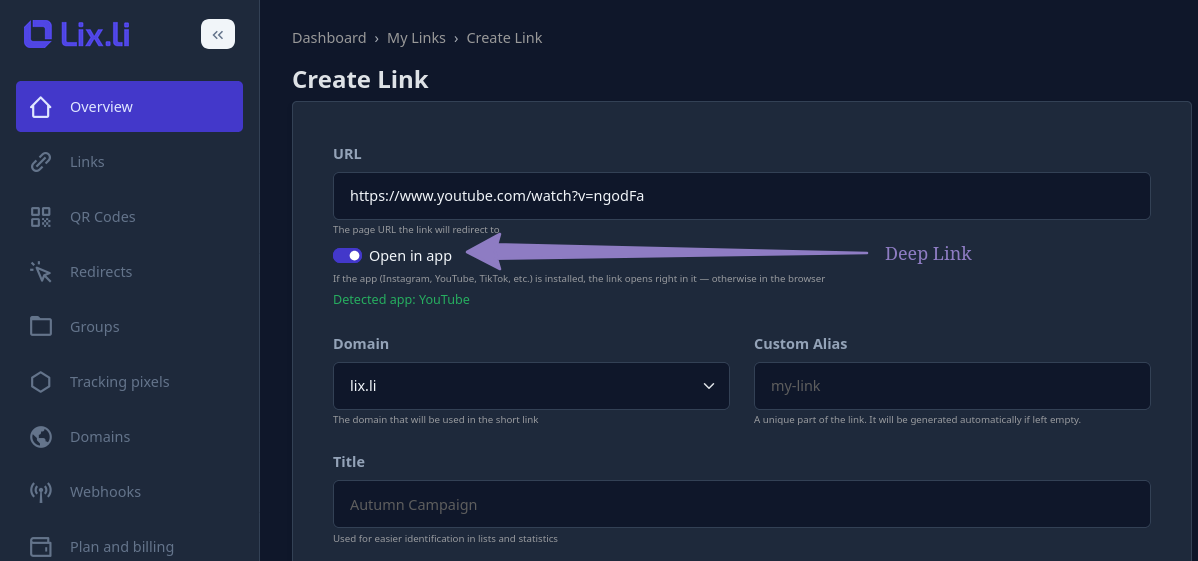Screen dimensions: 1198x561
Task: Navigate to Groups
Action: point(129,327)
